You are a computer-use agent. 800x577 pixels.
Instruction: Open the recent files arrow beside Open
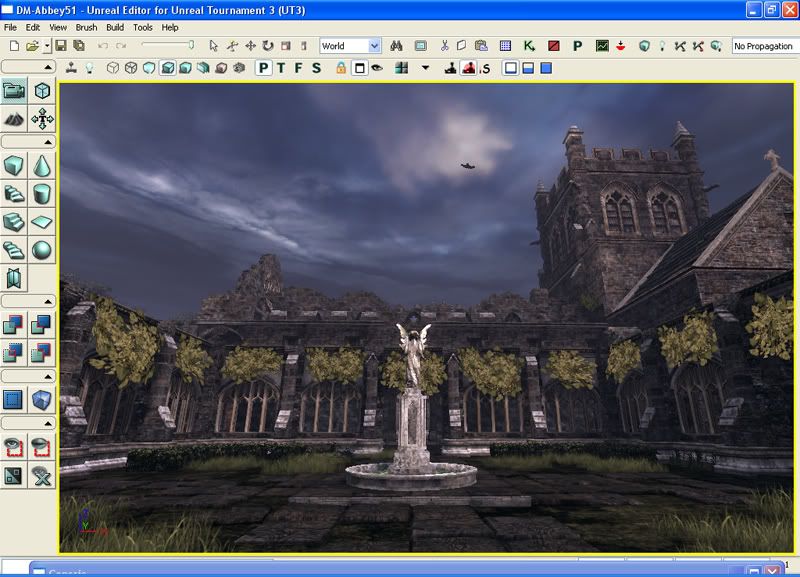tap(46, 46)
